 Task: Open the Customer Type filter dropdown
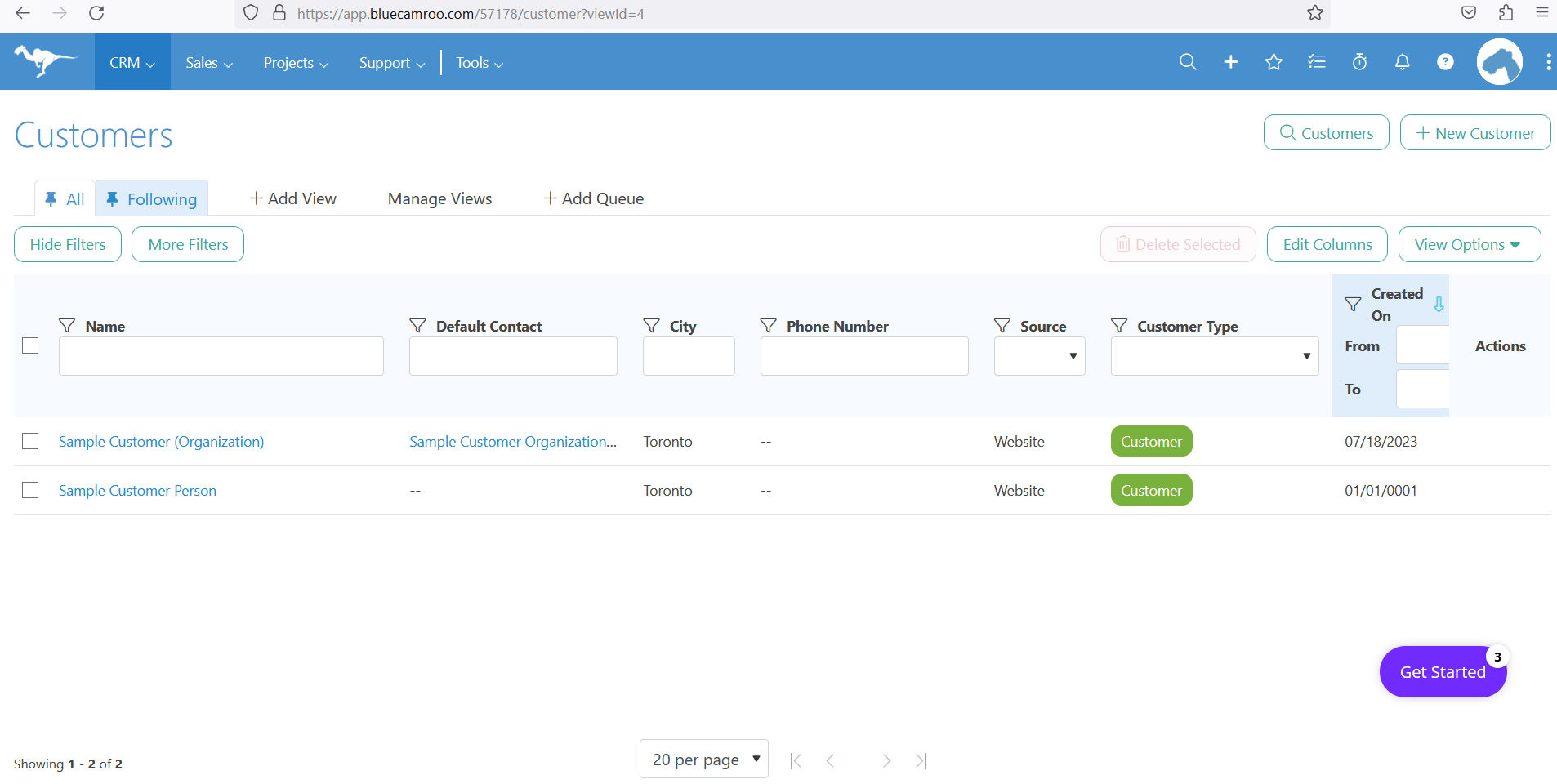[x=1215, y=356]
